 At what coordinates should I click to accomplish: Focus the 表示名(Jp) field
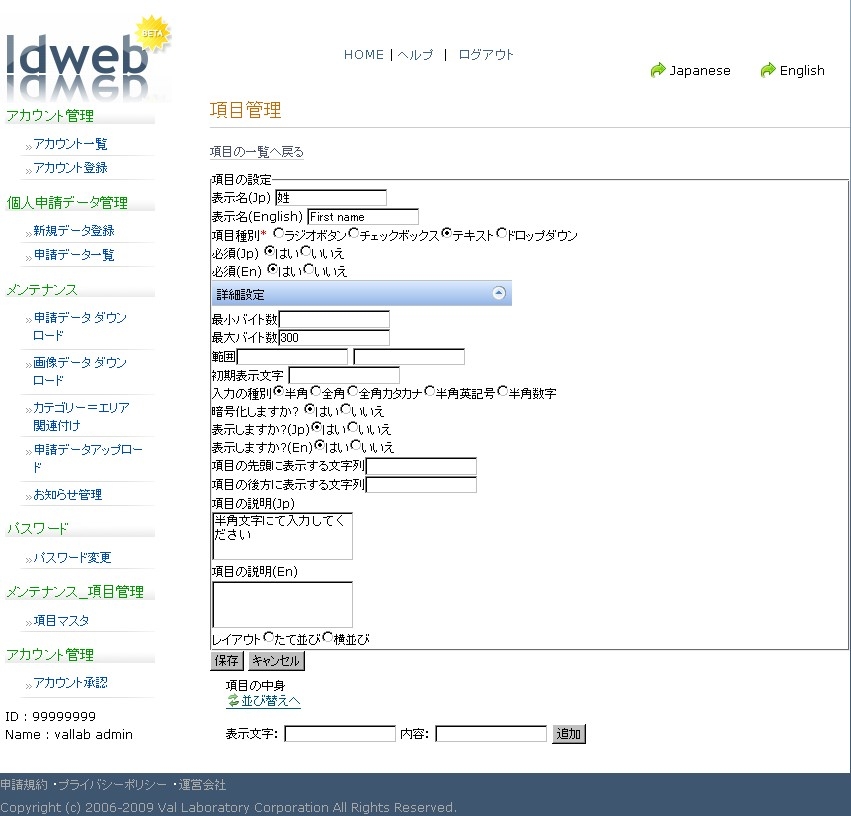point(331,197)
